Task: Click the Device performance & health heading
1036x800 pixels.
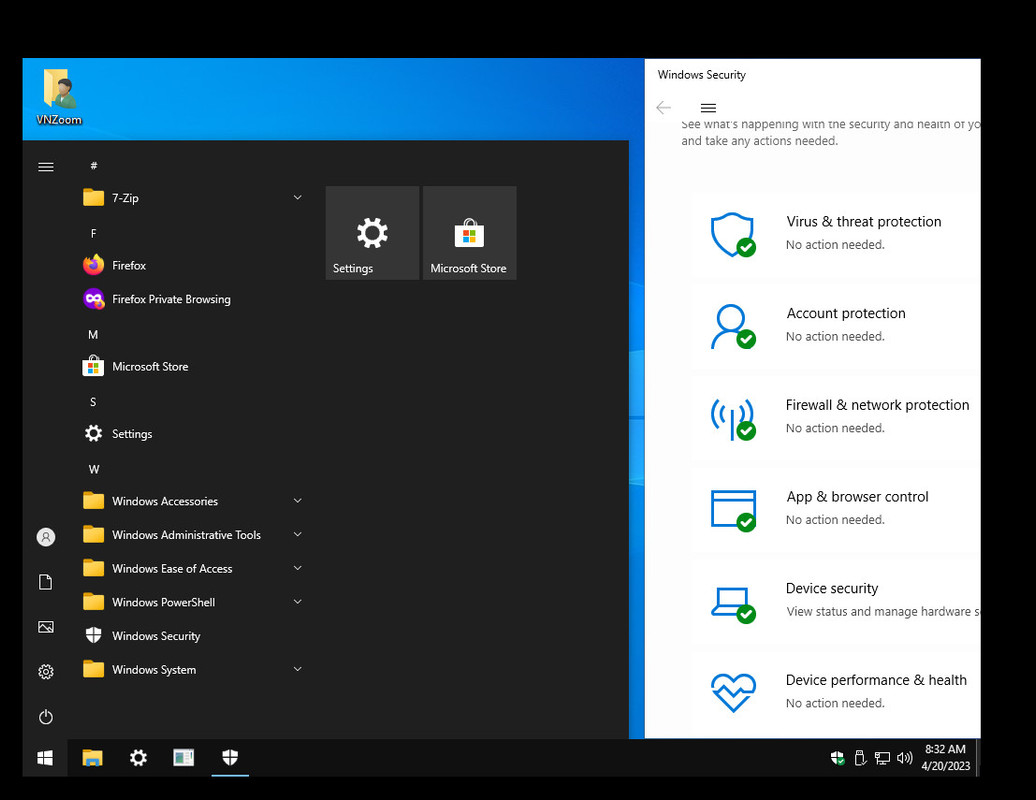Action: pos(876,680)
